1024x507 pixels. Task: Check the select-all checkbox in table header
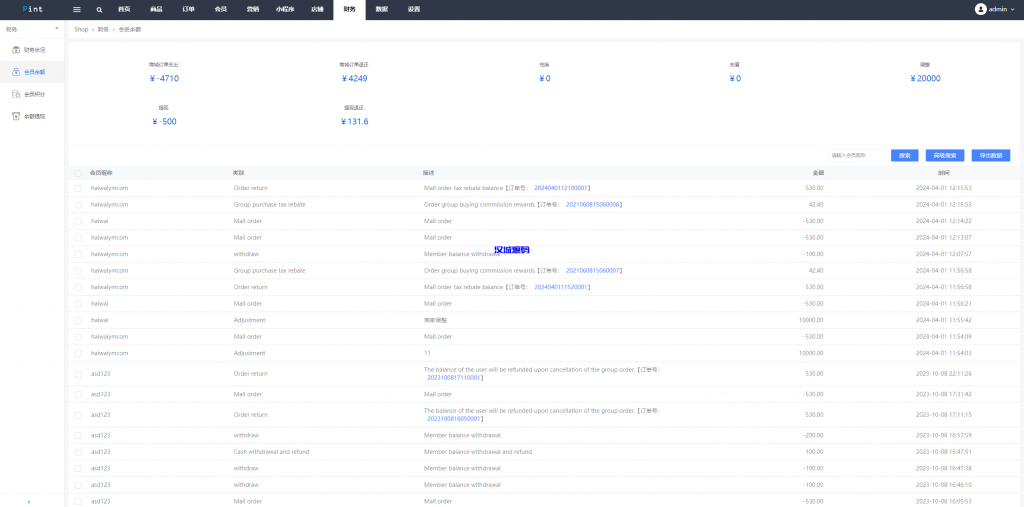tap(78, 173)
